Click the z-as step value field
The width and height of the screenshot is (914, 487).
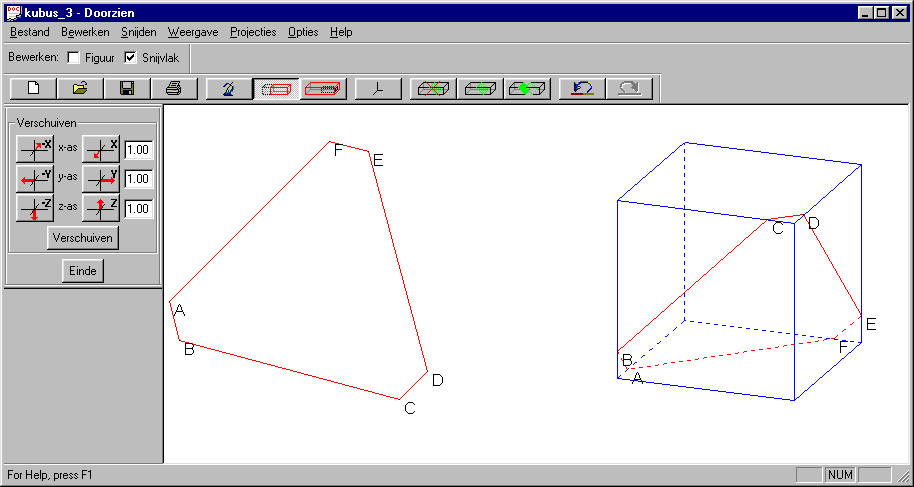tap(139, 209)
